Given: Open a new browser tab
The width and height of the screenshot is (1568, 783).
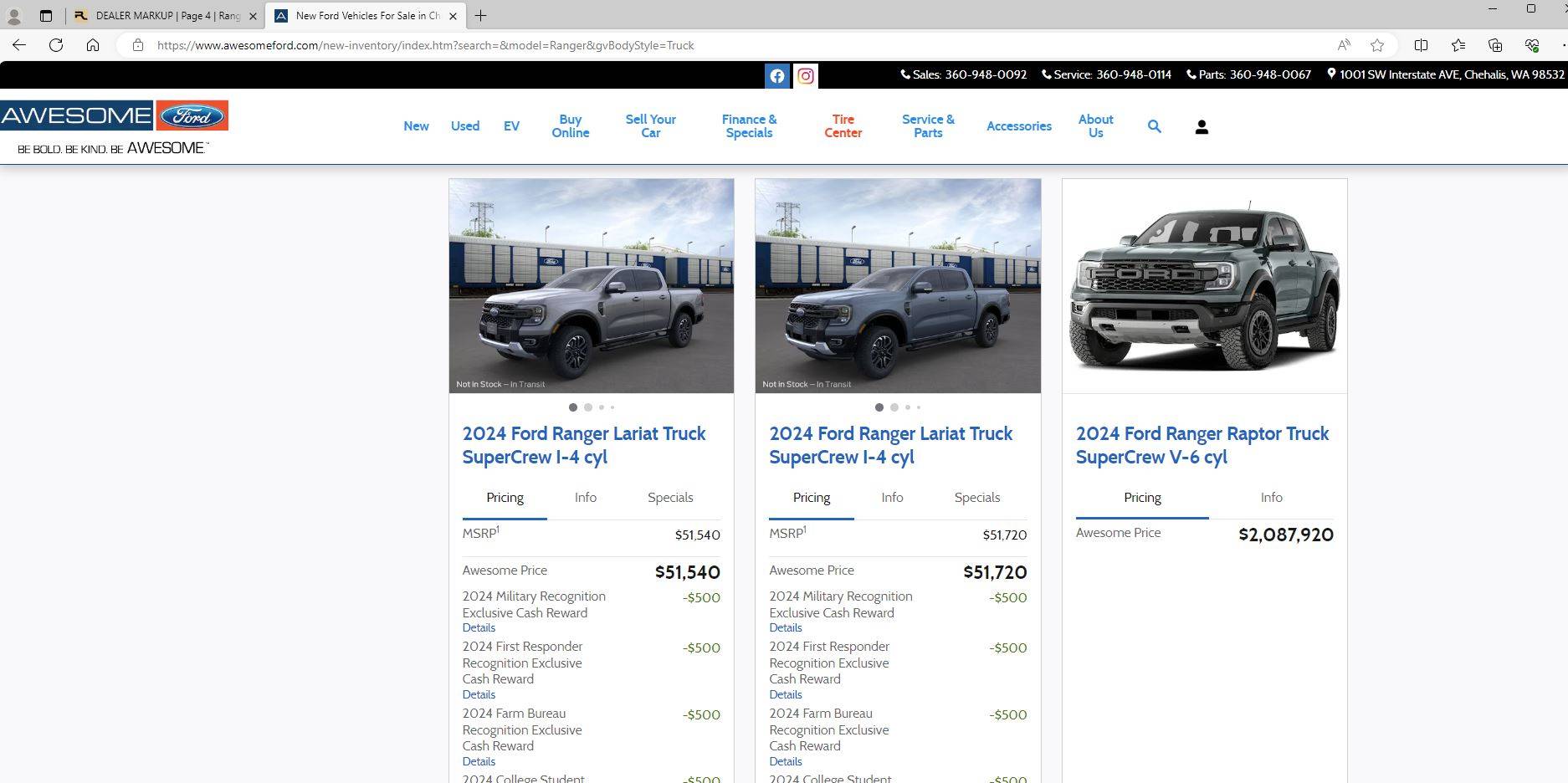Looking at the screenshot, I should pos(480,16).
